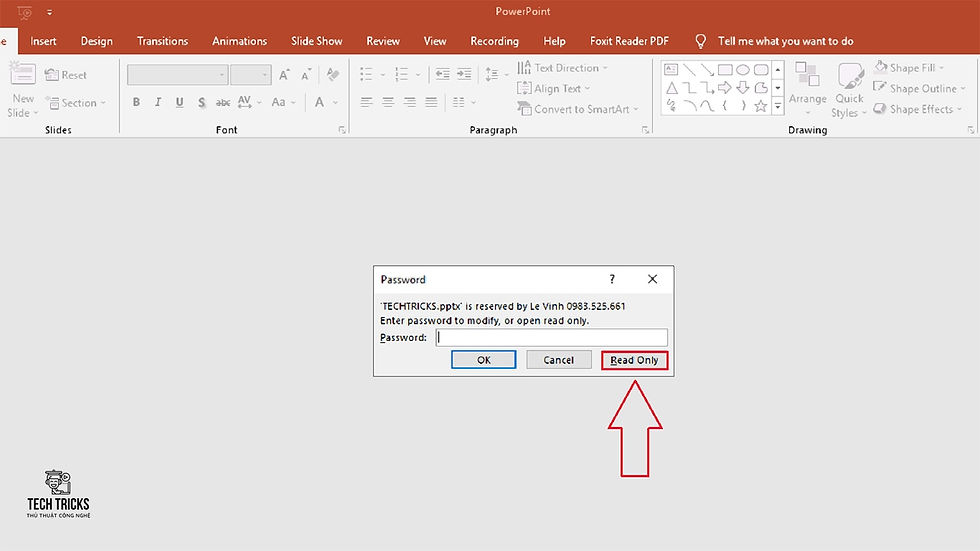Click Increase Font Size icon

click(x=284, y=75)
